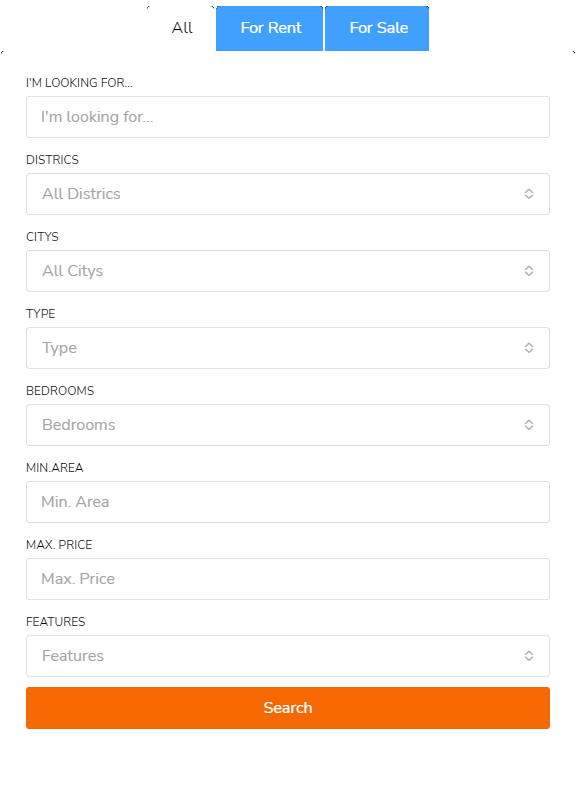
Task: Switch to the All tab
Action: pyautogui.click(x=182, y=28)
